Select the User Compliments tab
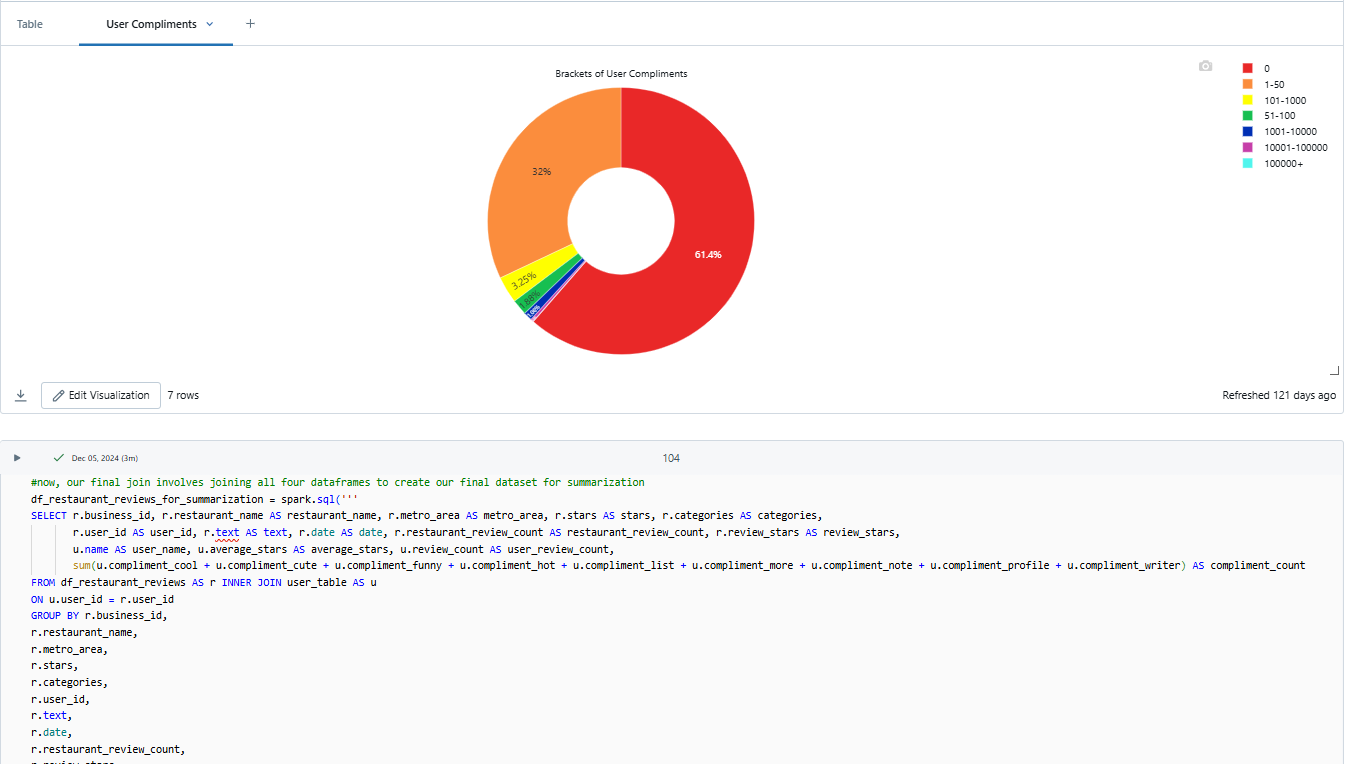The height and width of the screenshot is (764, 1348). pyautogui.click(x=151, y=24)
